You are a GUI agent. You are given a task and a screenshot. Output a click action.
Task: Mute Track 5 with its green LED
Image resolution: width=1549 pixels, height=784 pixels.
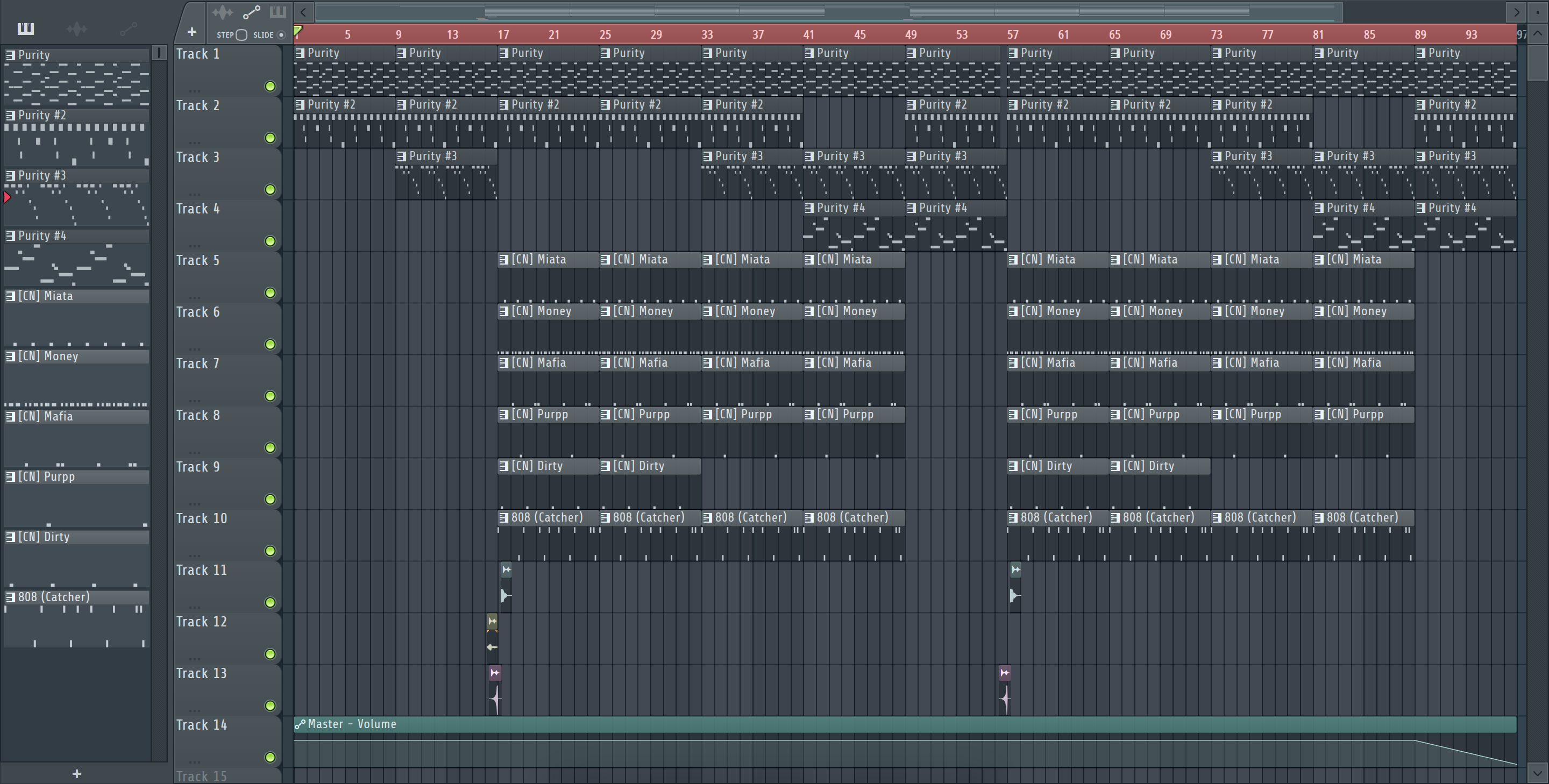pyautogui.click(x=271, y=293)
